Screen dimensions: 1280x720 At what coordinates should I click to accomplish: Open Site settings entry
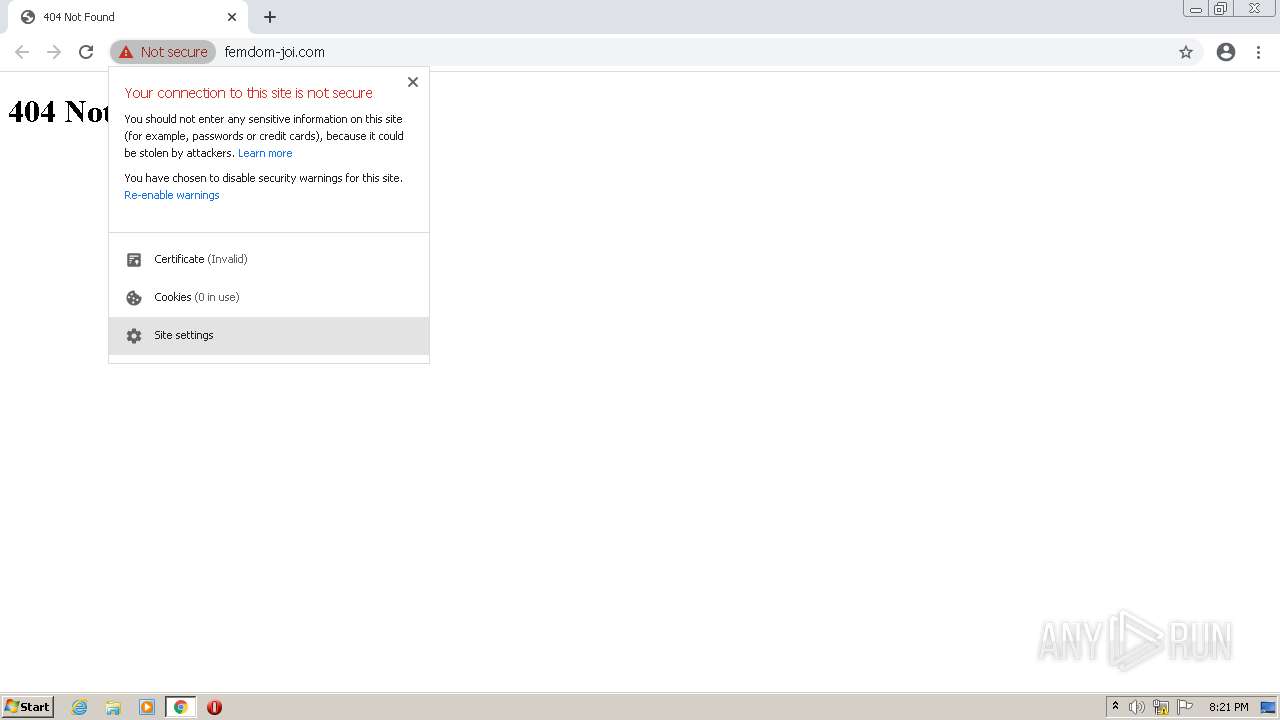[x=269, y=336]
